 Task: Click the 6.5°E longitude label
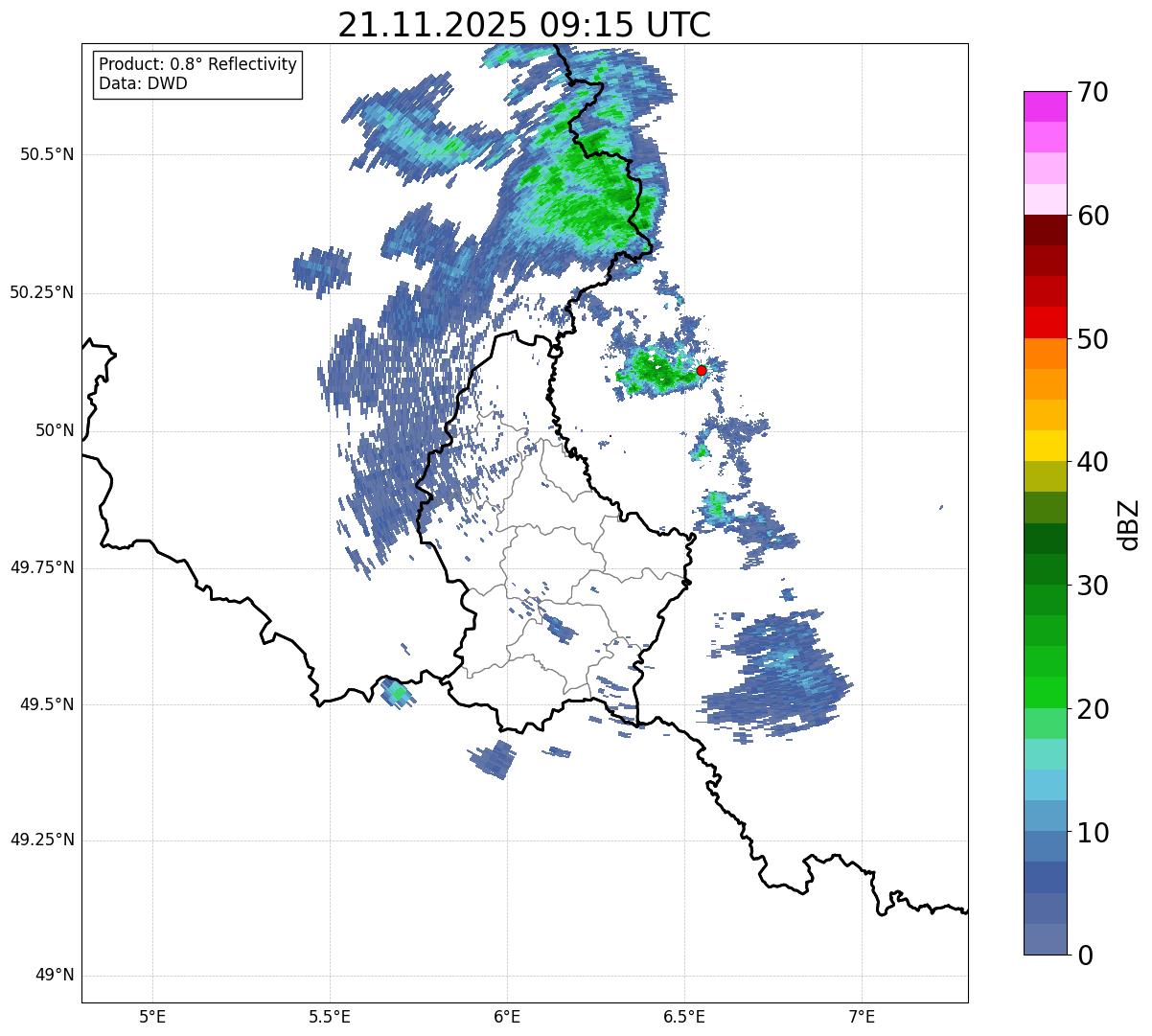click(684, 1017)
